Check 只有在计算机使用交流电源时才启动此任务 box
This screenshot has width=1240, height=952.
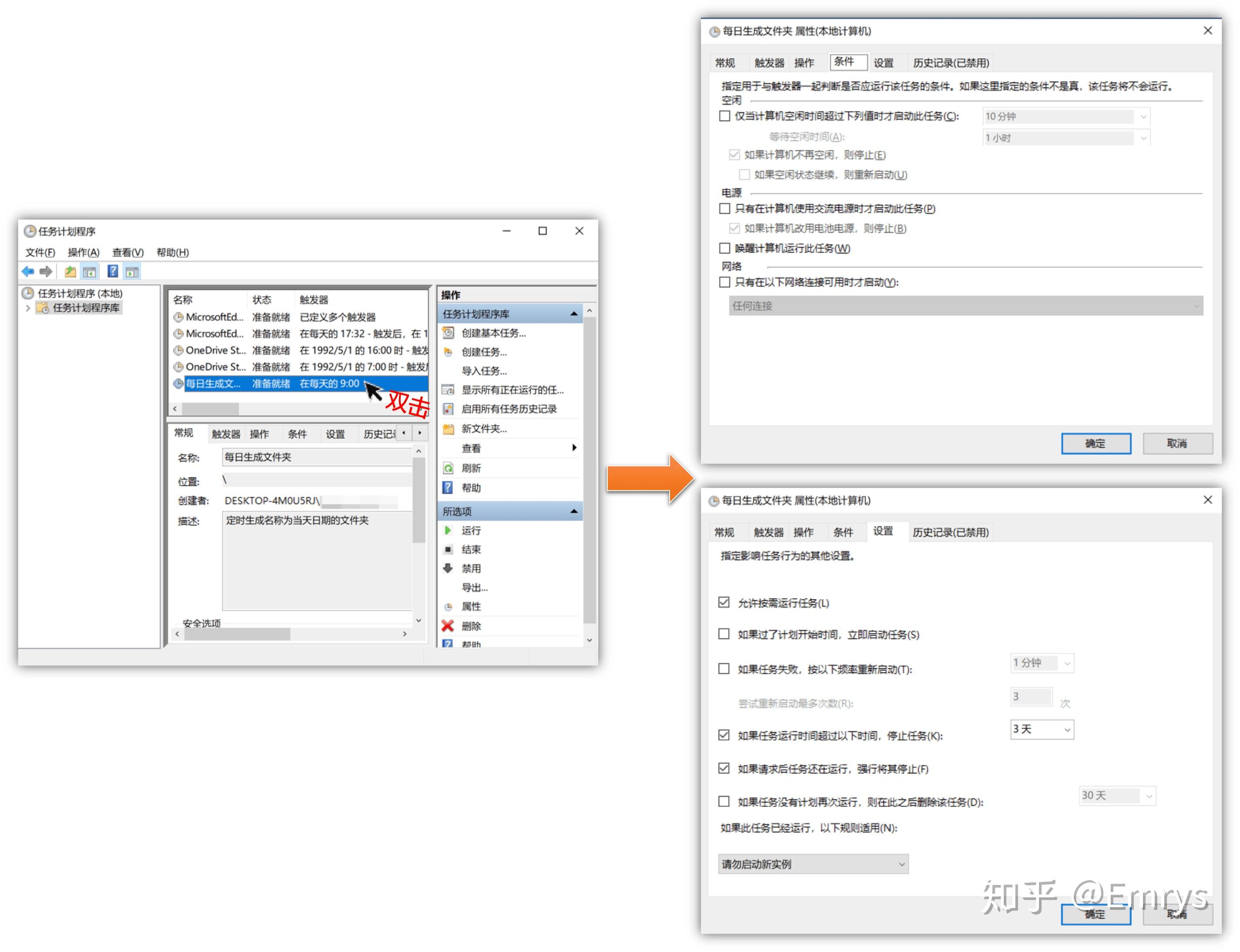(x=724, y=208)
